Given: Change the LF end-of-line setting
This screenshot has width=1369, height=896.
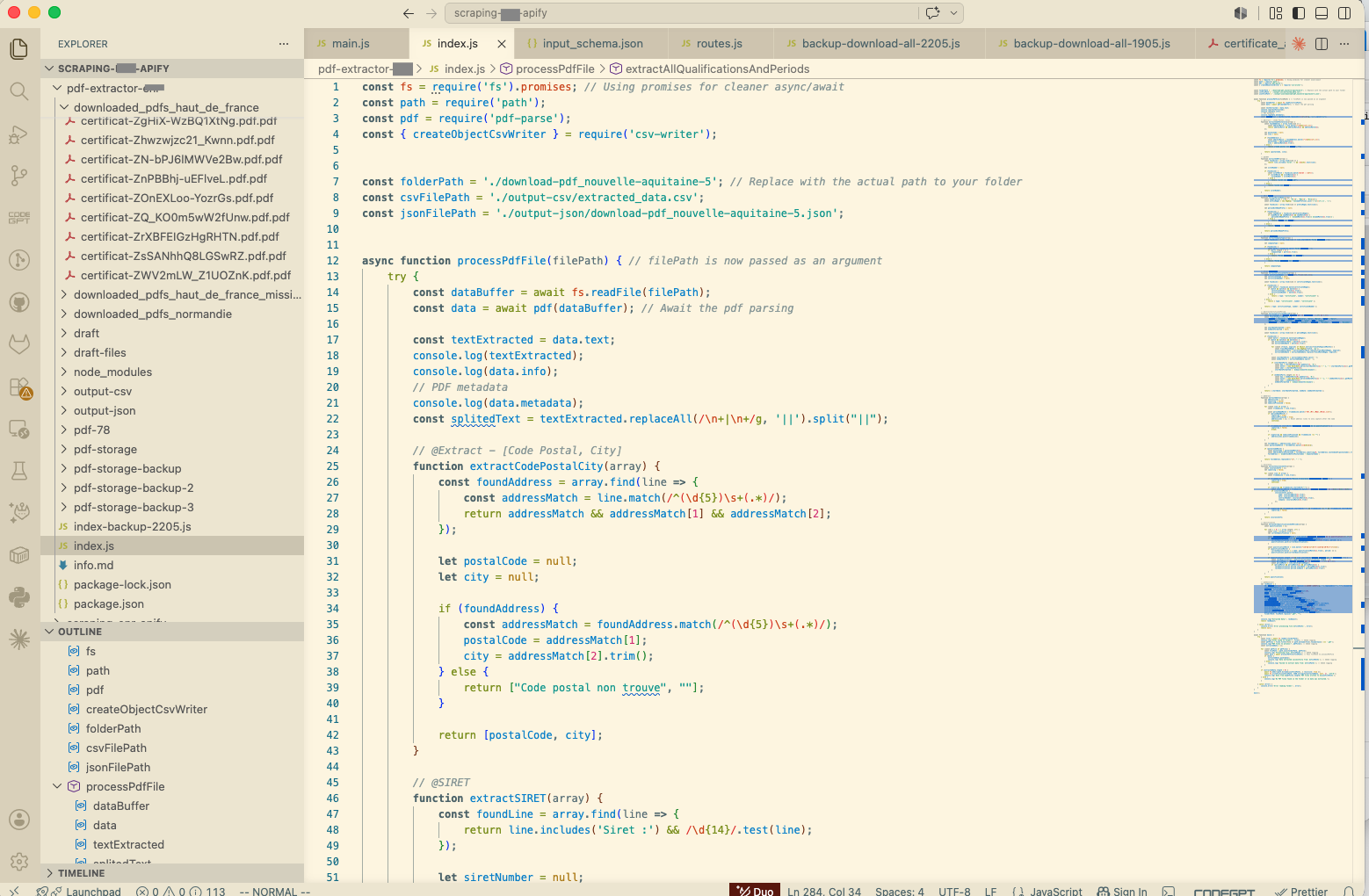Looking at the screenshot, I should (990, 891).
